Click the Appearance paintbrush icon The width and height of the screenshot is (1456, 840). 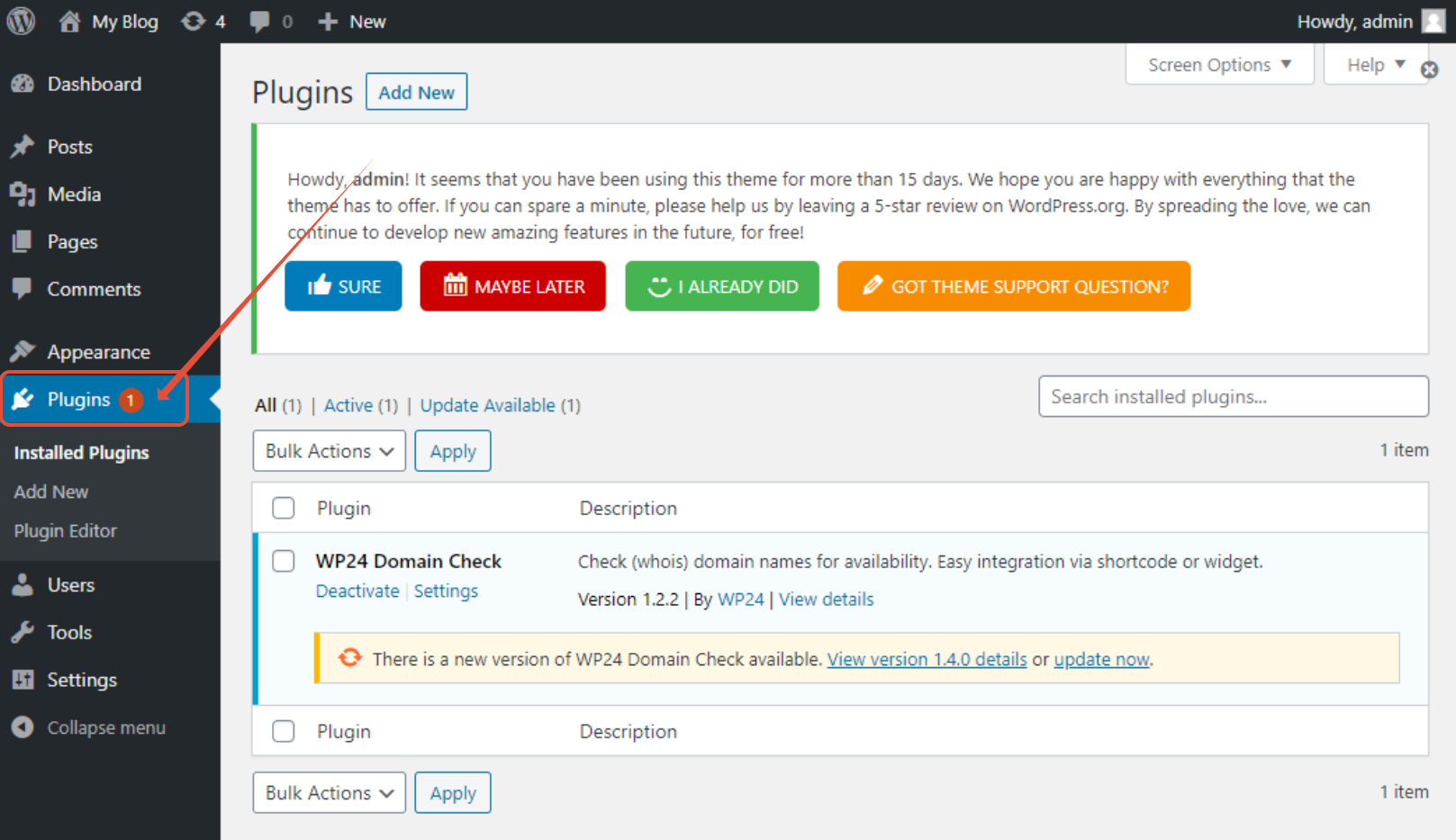(x=23, y=351)
